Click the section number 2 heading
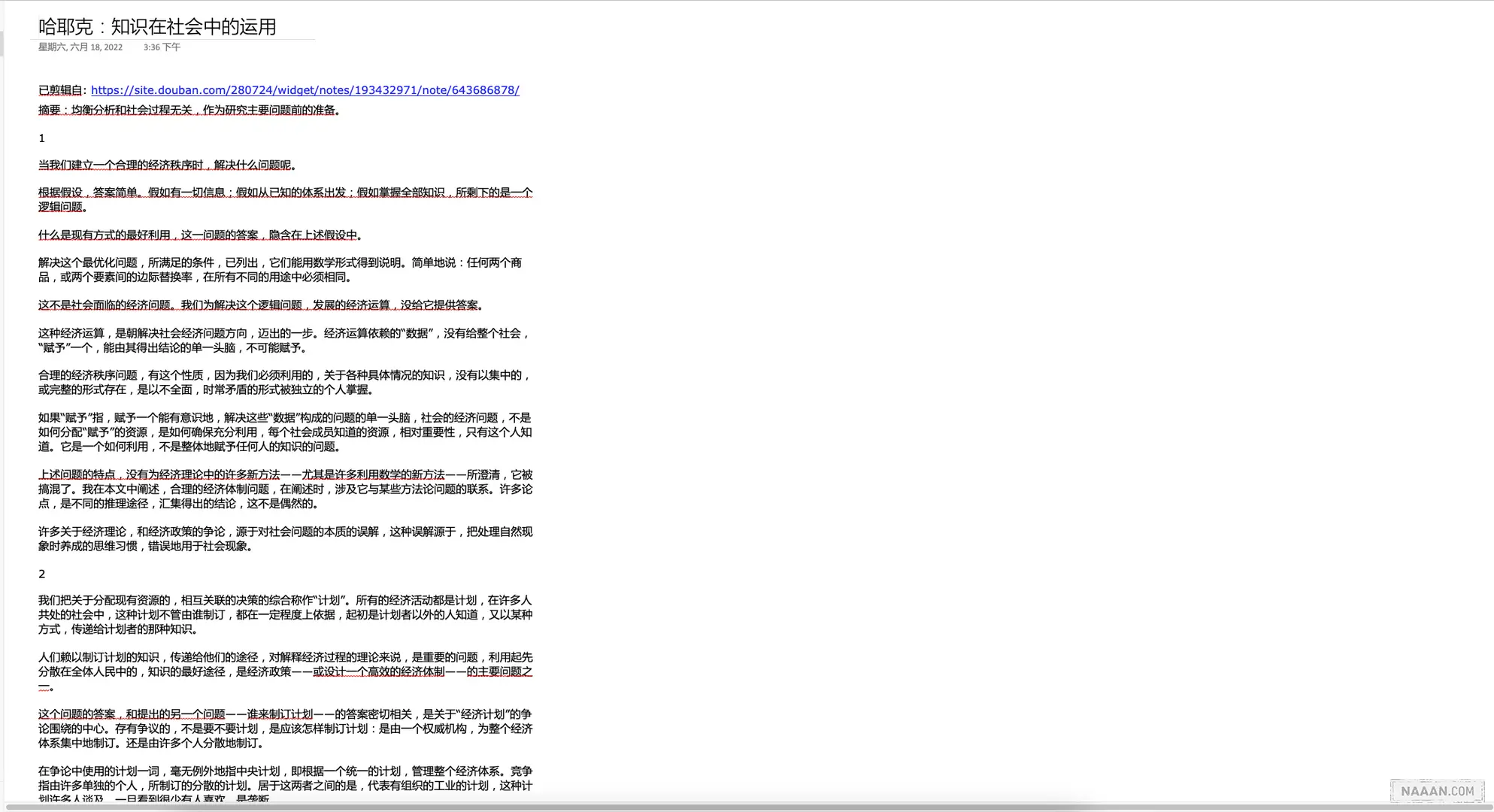Screen dimensions: 1494x812 pos(42,574)
